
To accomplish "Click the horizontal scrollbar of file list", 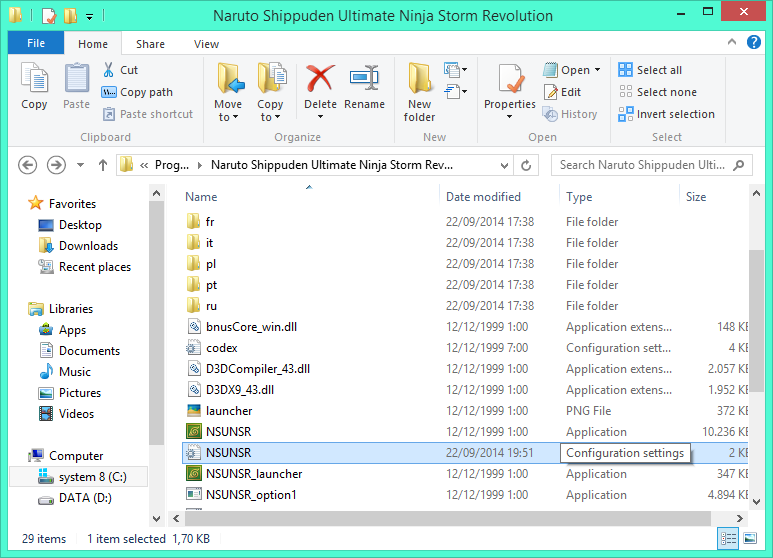I will click(x=448, y=518).
